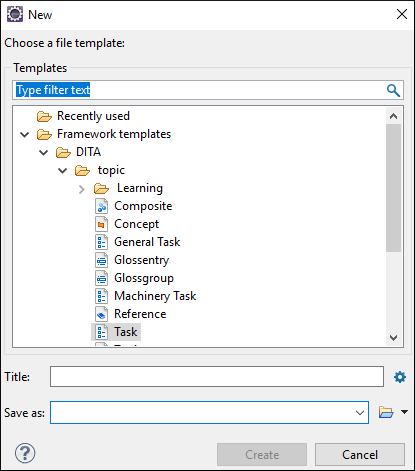Viewport: 415px width, 471px height.
Task: Click the Title input field
Action: pyautogui.click(x=217, y=377)
